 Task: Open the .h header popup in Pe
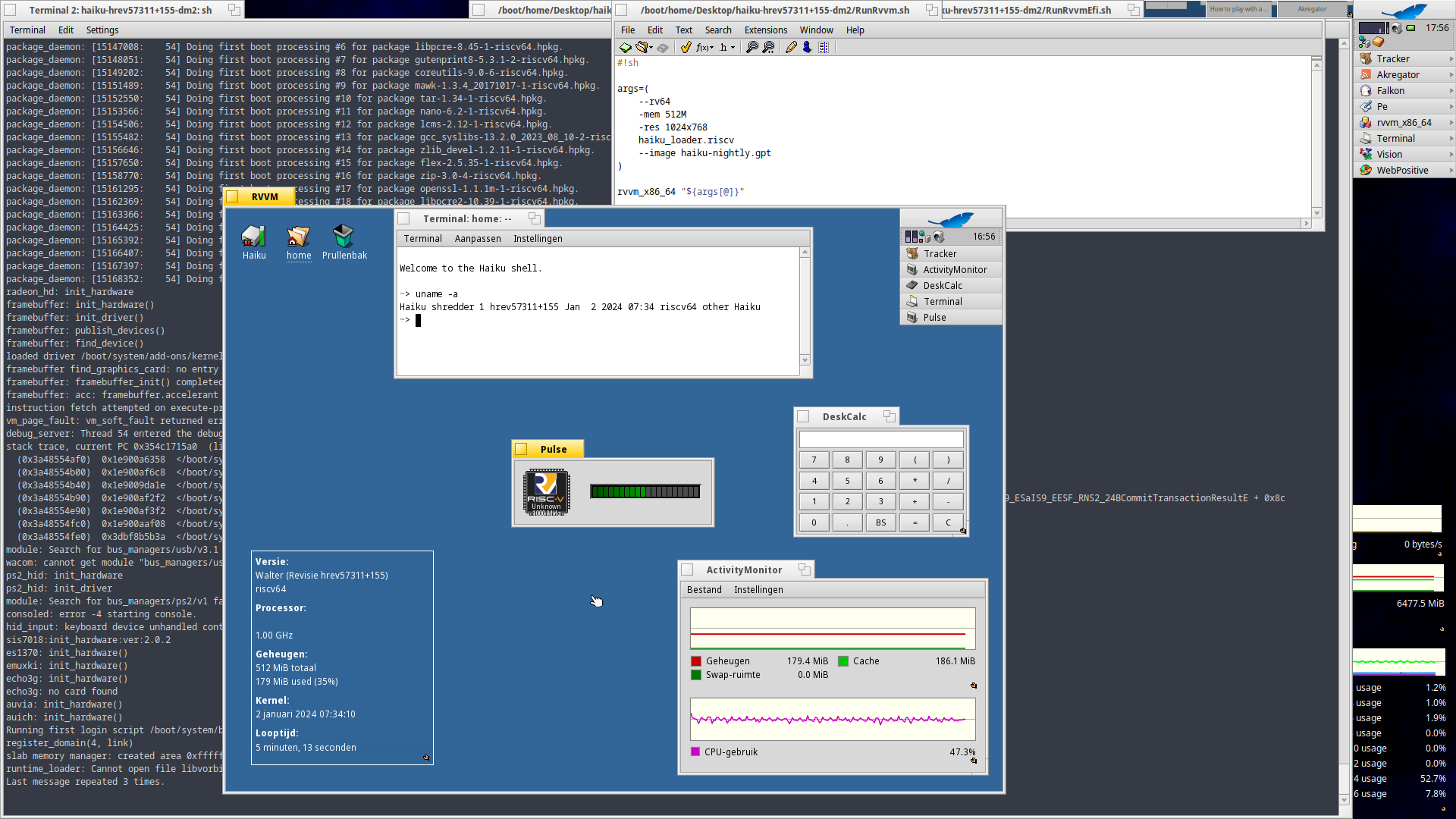pyautogui.click(x=726, y=47)
